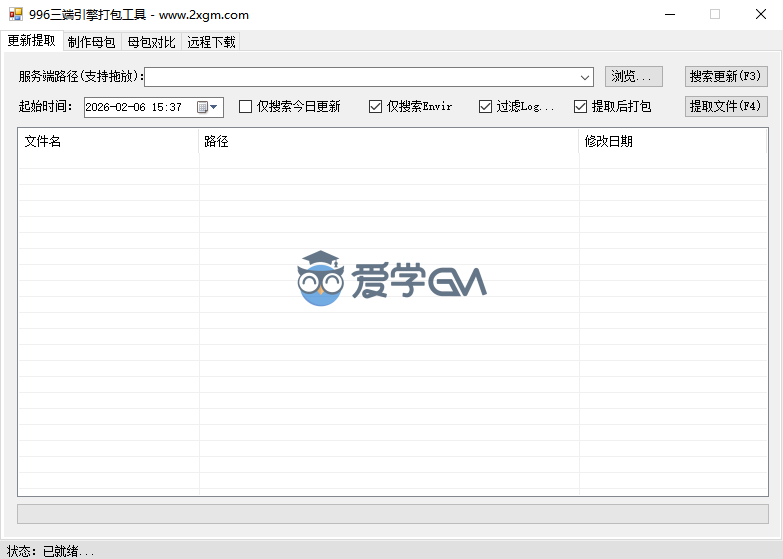Click the progress bar at bottom
Image resolution: width=783 pixels, height=559 pixels.
pyautogui.click(x=392, y=513)
